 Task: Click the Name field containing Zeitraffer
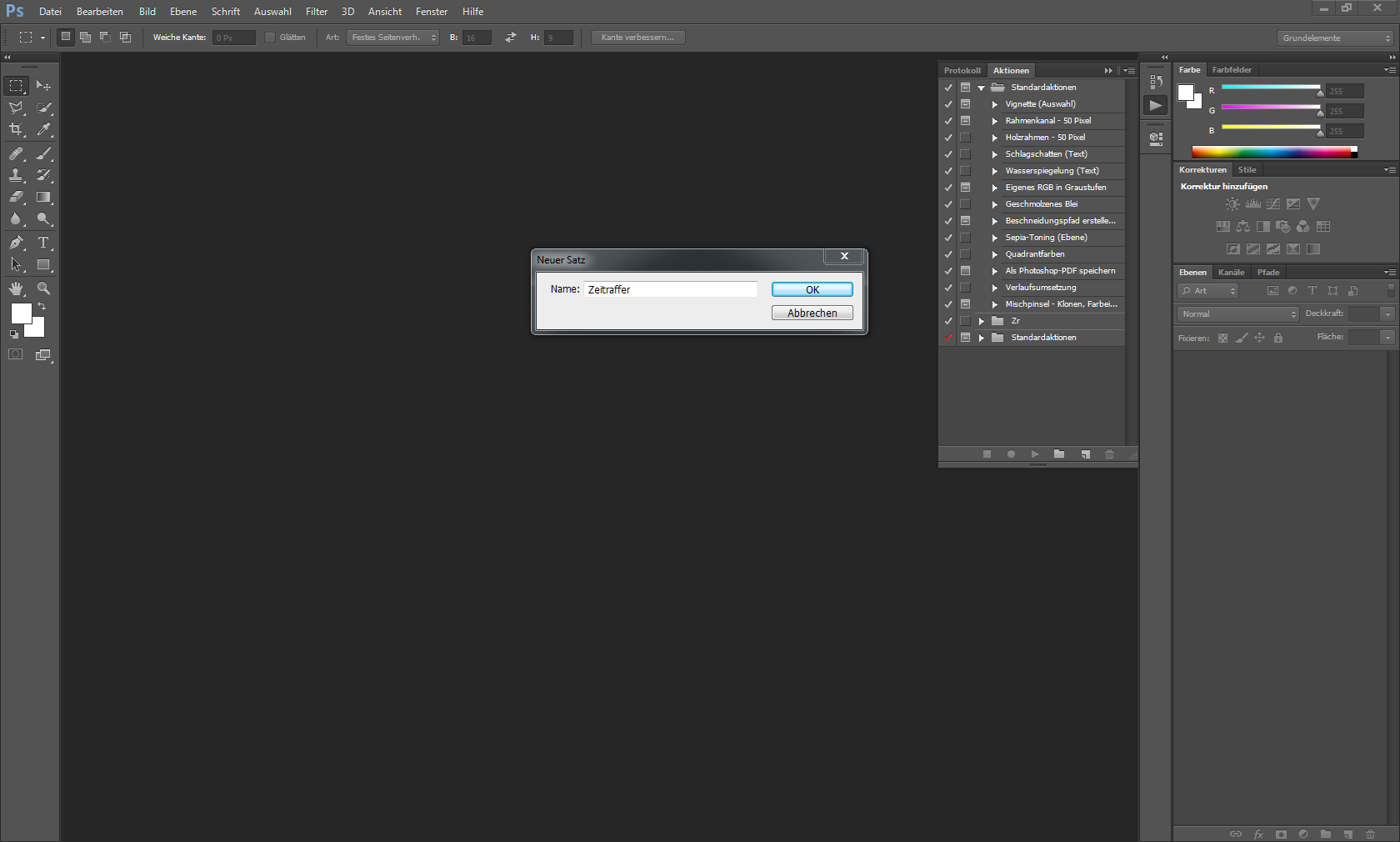tap(671, 289)
